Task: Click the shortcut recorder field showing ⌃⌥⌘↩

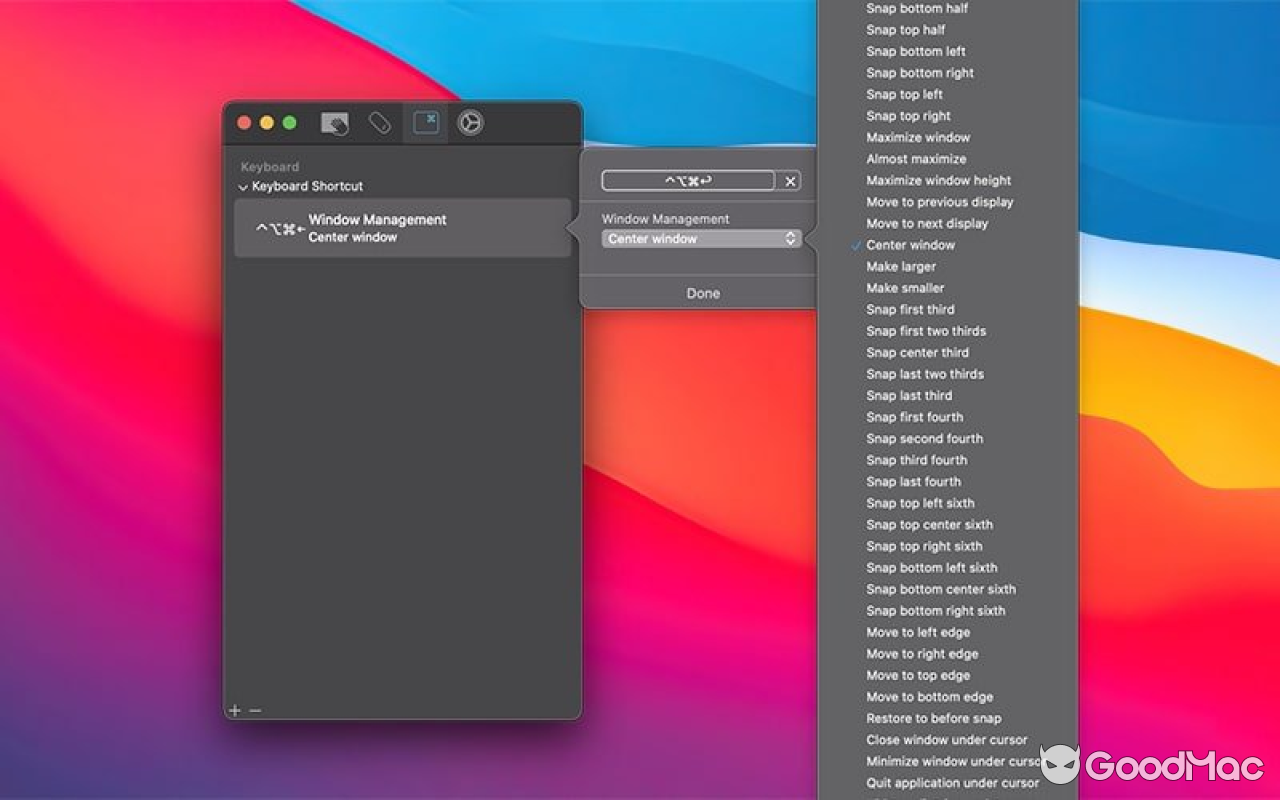Action: click(x=688, y=180)
